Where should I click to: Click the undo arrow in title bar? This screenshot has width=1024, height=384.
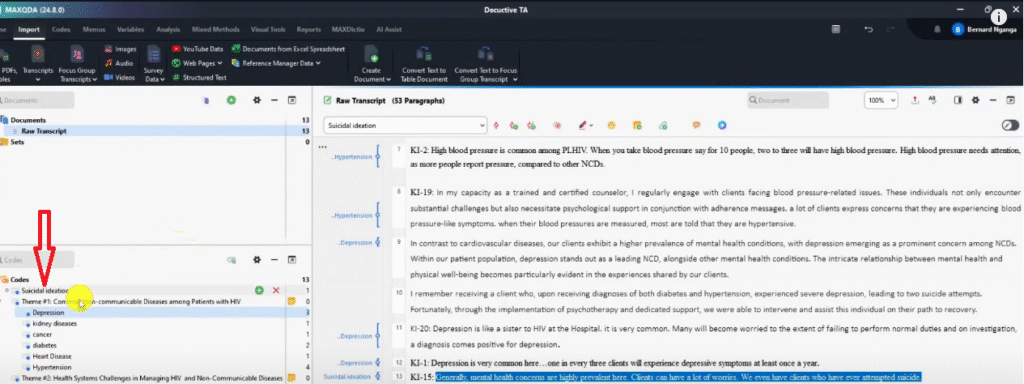[869, 29]
